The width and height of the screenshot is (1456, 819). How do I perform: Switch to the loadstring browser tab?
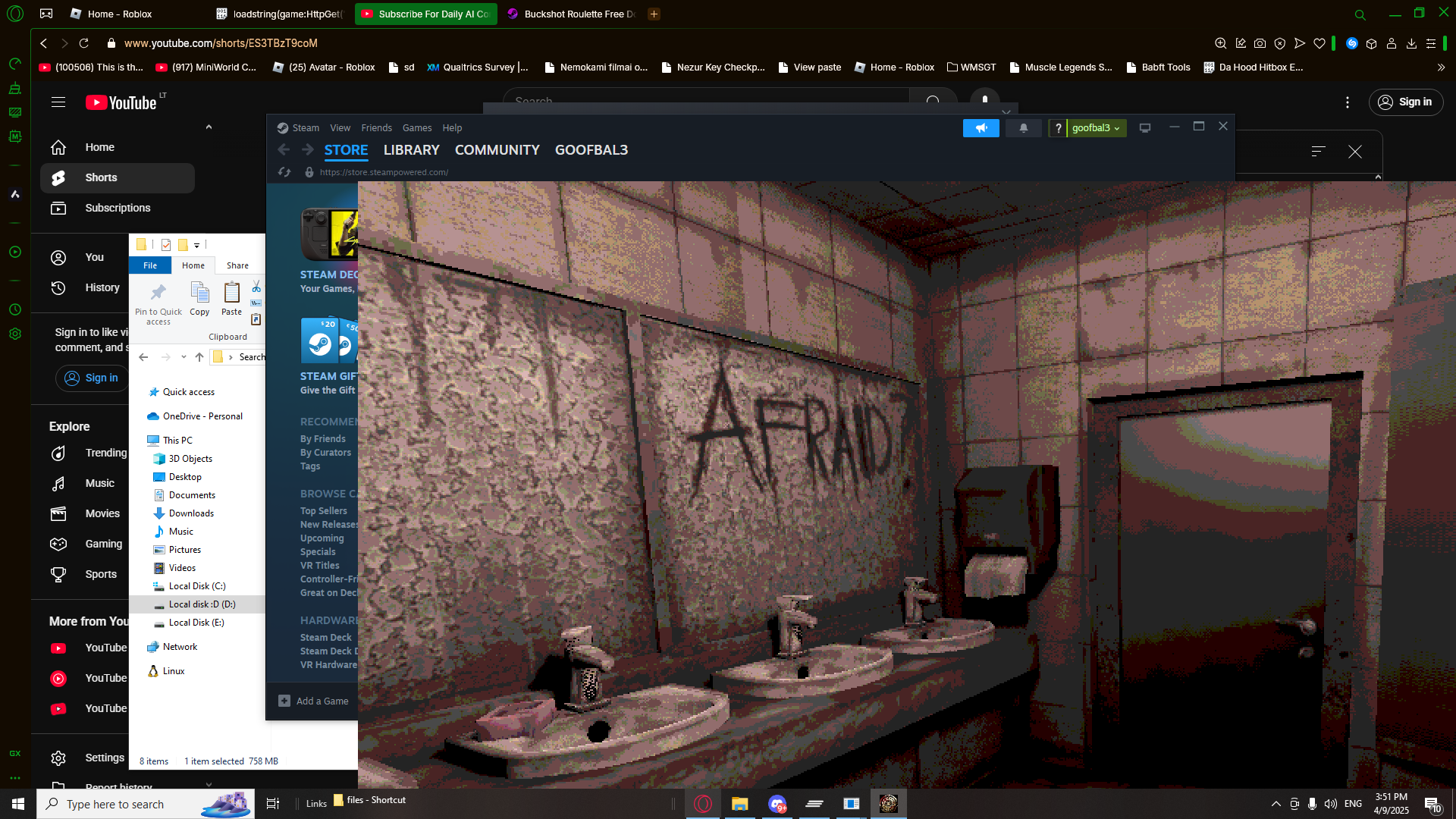(x=280, y=14)
